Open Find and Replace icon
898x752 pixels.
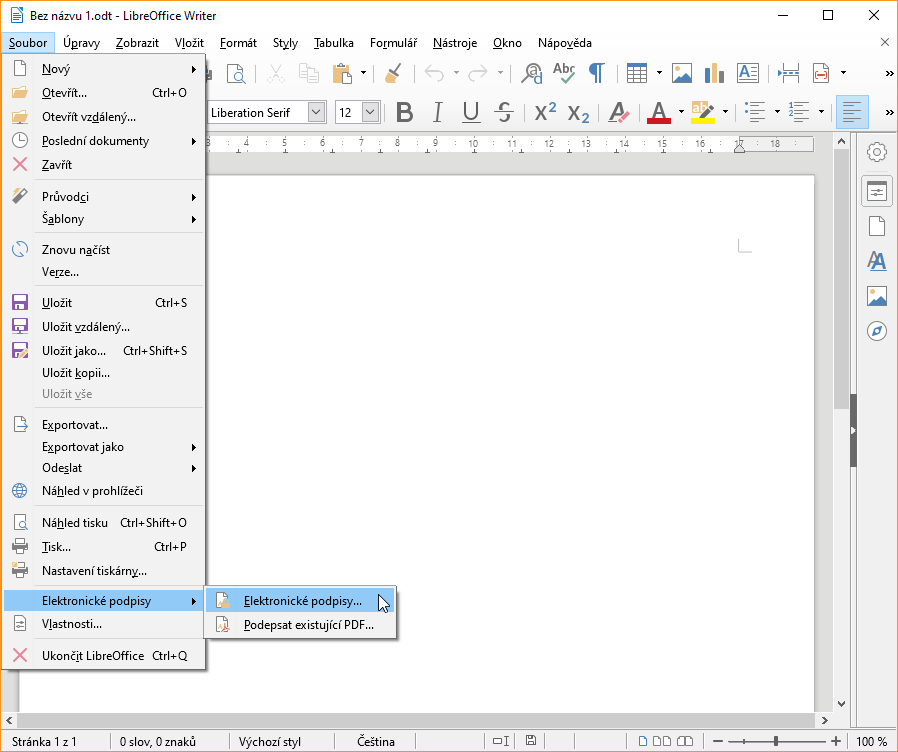[x=532, y=73]
